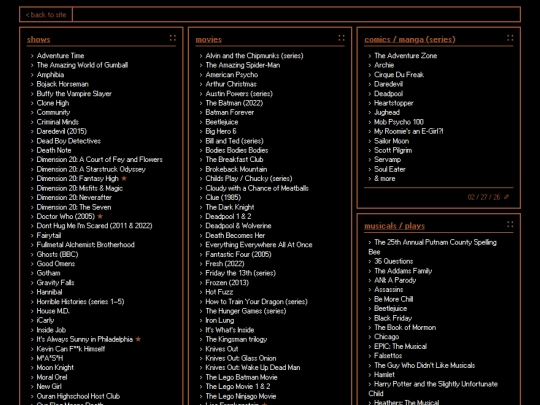Select 'Clone High' in the shows list

53,103
